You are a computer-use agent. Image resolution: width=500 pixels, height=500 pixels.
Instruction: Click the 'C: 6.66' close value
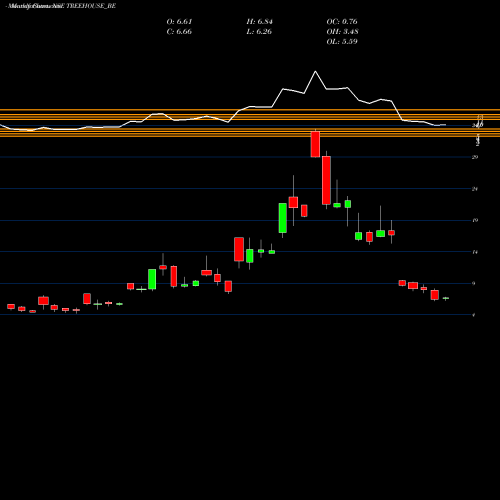[x=179, y=32]
